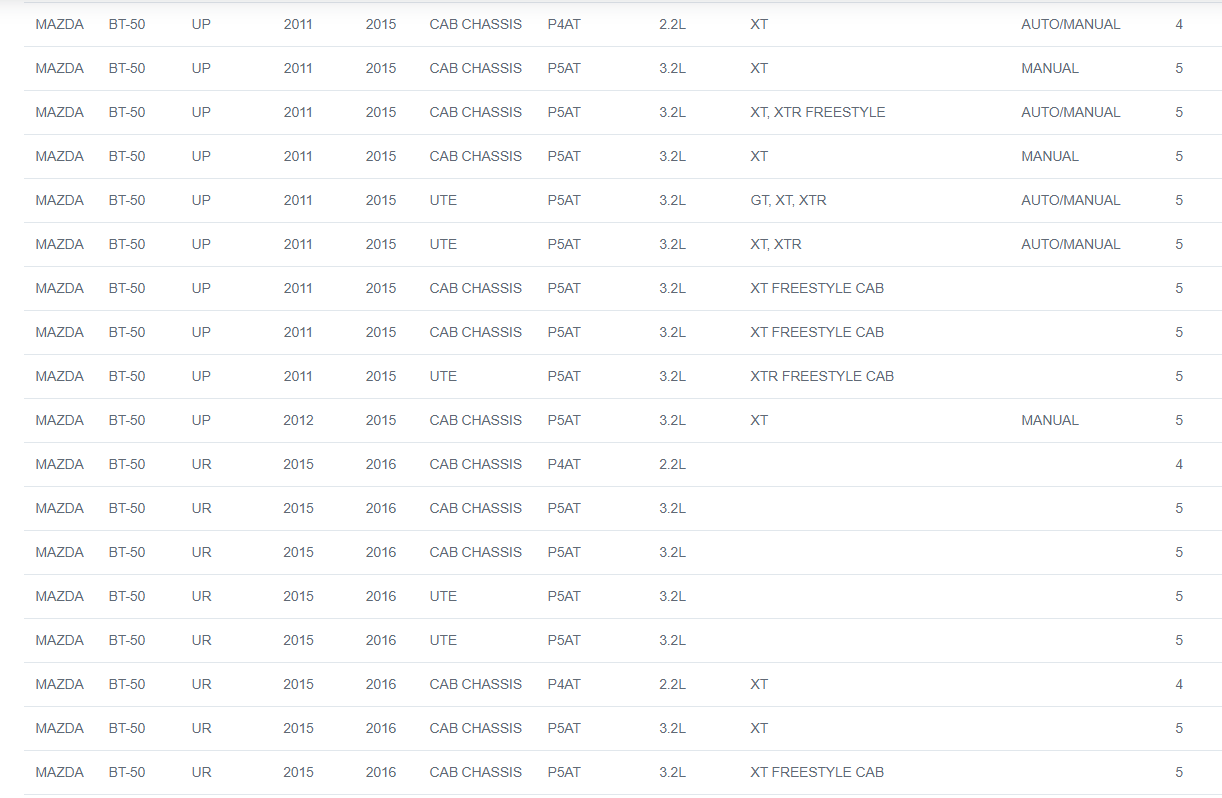Click "P5AT" in the UR row with trim XT
This screenshot has height=798, width=1222.
coord(564,728)
